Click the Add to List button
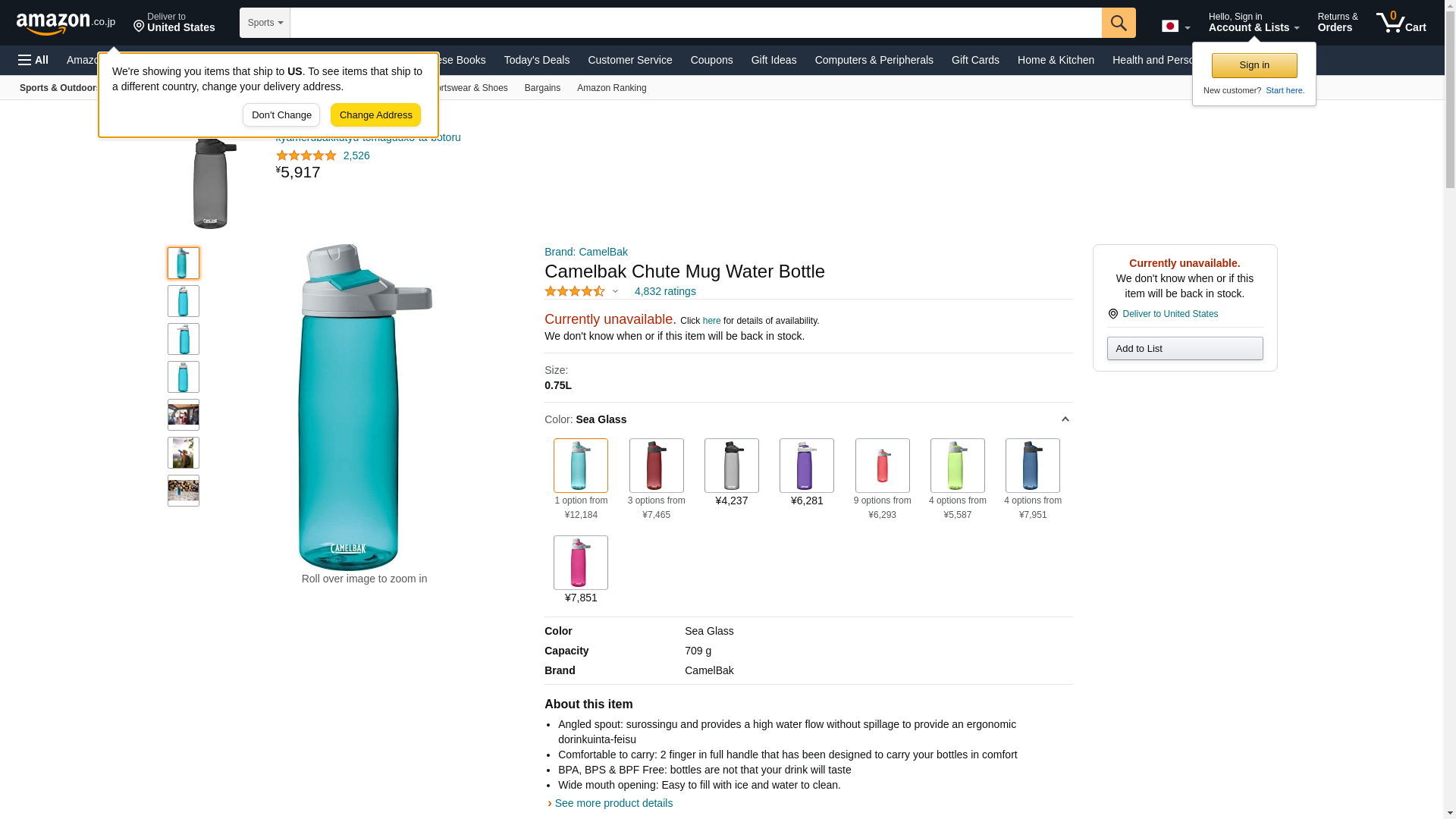Viewport: 1456px width, 819px height. 1184,349
